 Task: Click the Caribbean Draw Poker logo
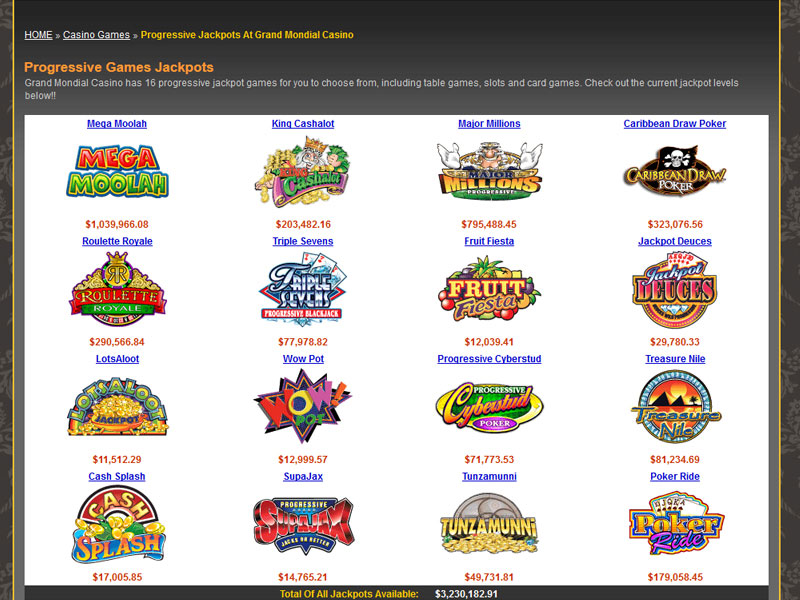click(675, 171)
